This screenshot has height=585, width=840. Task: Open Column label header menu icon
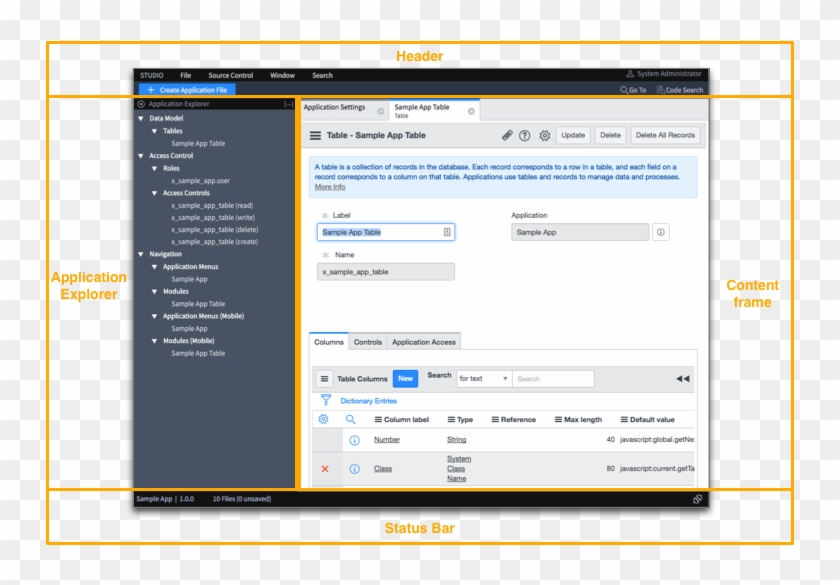tap(378, 419)
